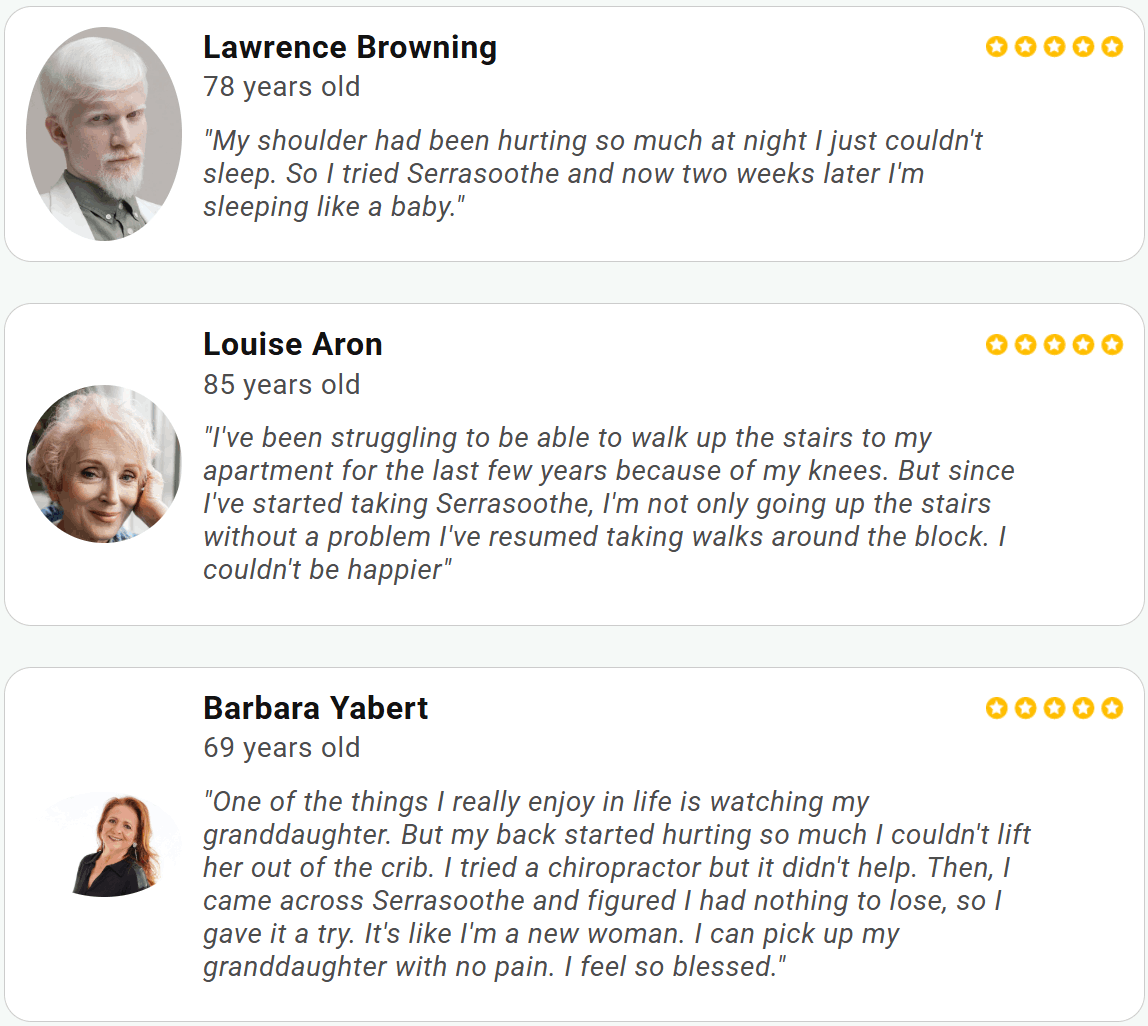Open Lawrence Browning's profile photo
Image resolution: width=1148 pixels, height=1026 pixels.
pyautogui.click(x=104, y=134)
